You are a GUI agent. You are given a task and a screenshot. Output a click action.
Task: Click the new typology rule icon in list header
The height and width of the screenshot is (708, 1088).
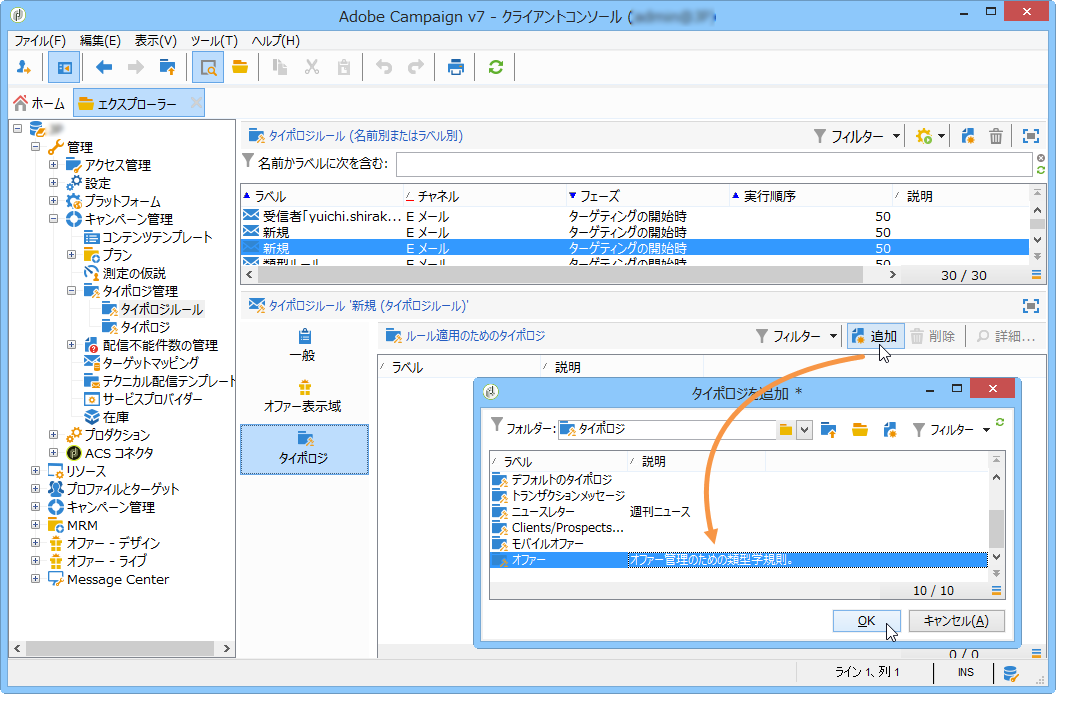(x=968, y=136)
